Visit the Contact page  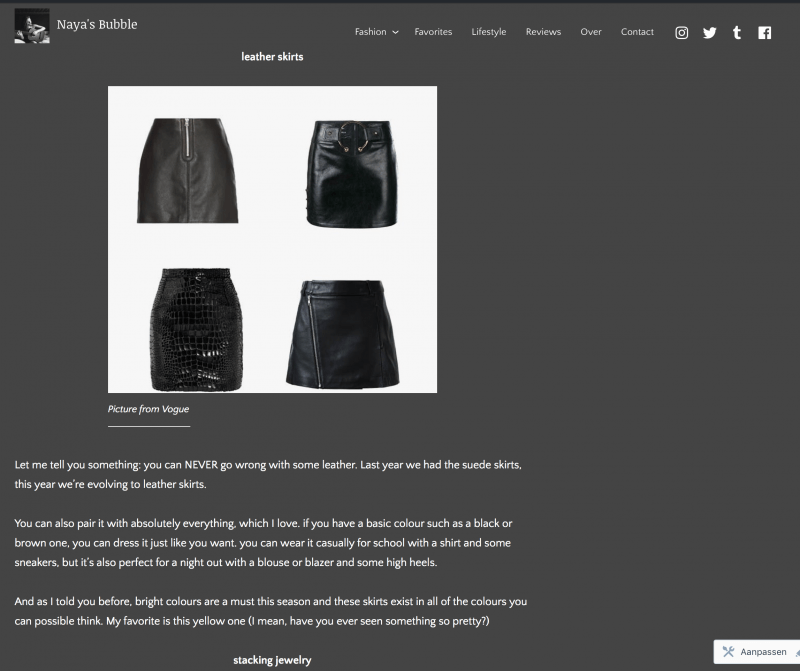click(637, 32)
